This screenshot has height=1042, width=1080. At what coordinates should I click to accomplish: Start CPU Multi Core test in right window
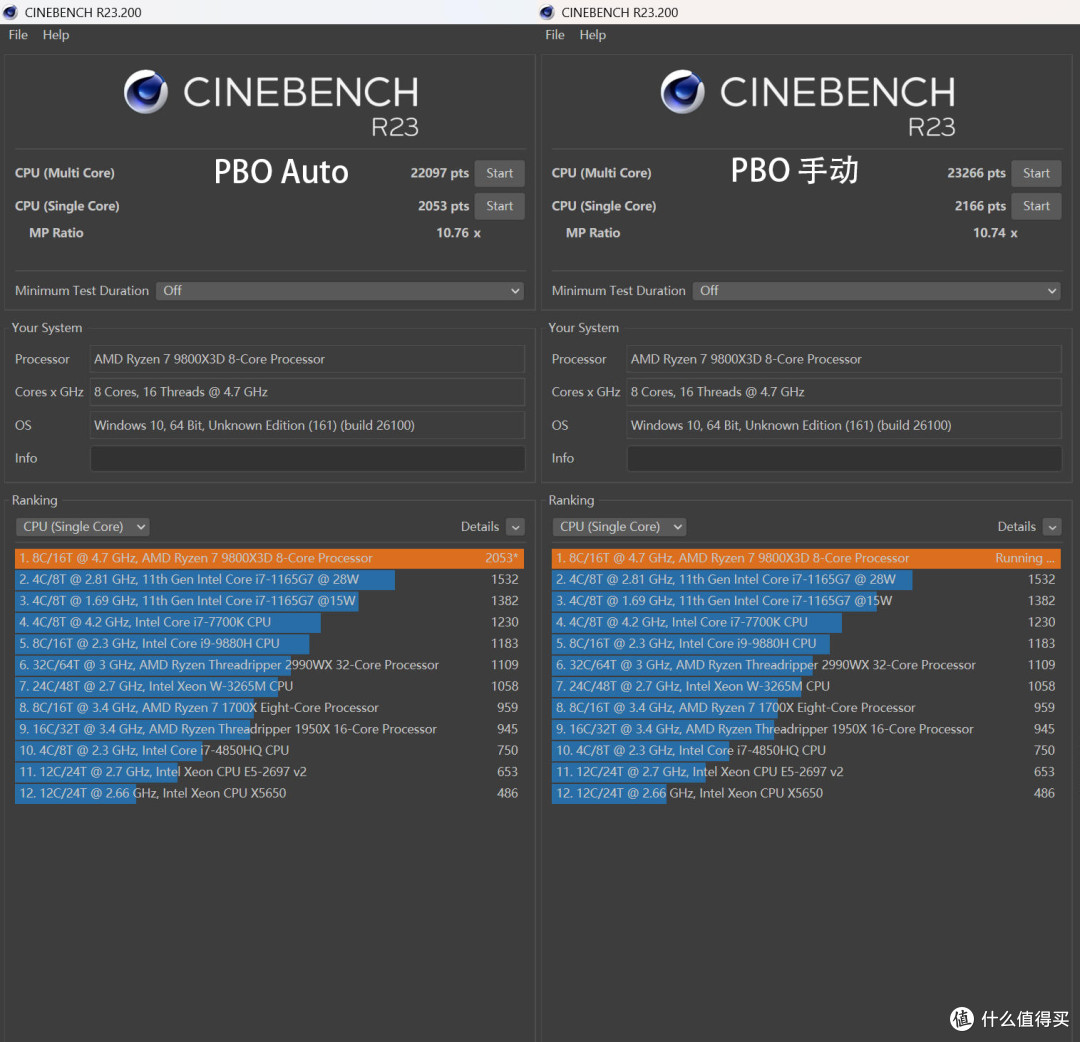[x=1036, y=173]
